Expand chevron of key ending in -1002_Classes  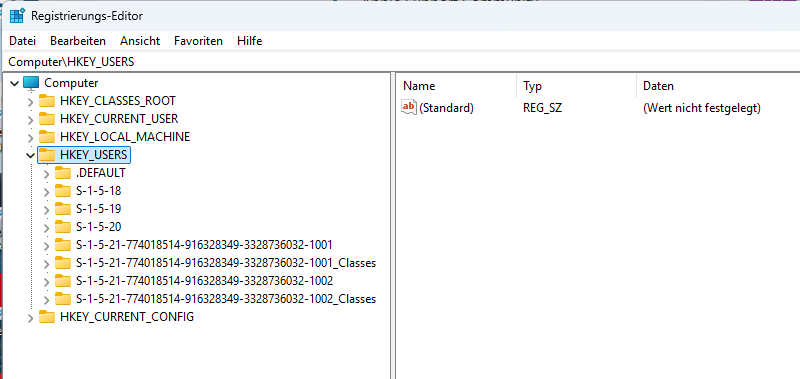46,299
